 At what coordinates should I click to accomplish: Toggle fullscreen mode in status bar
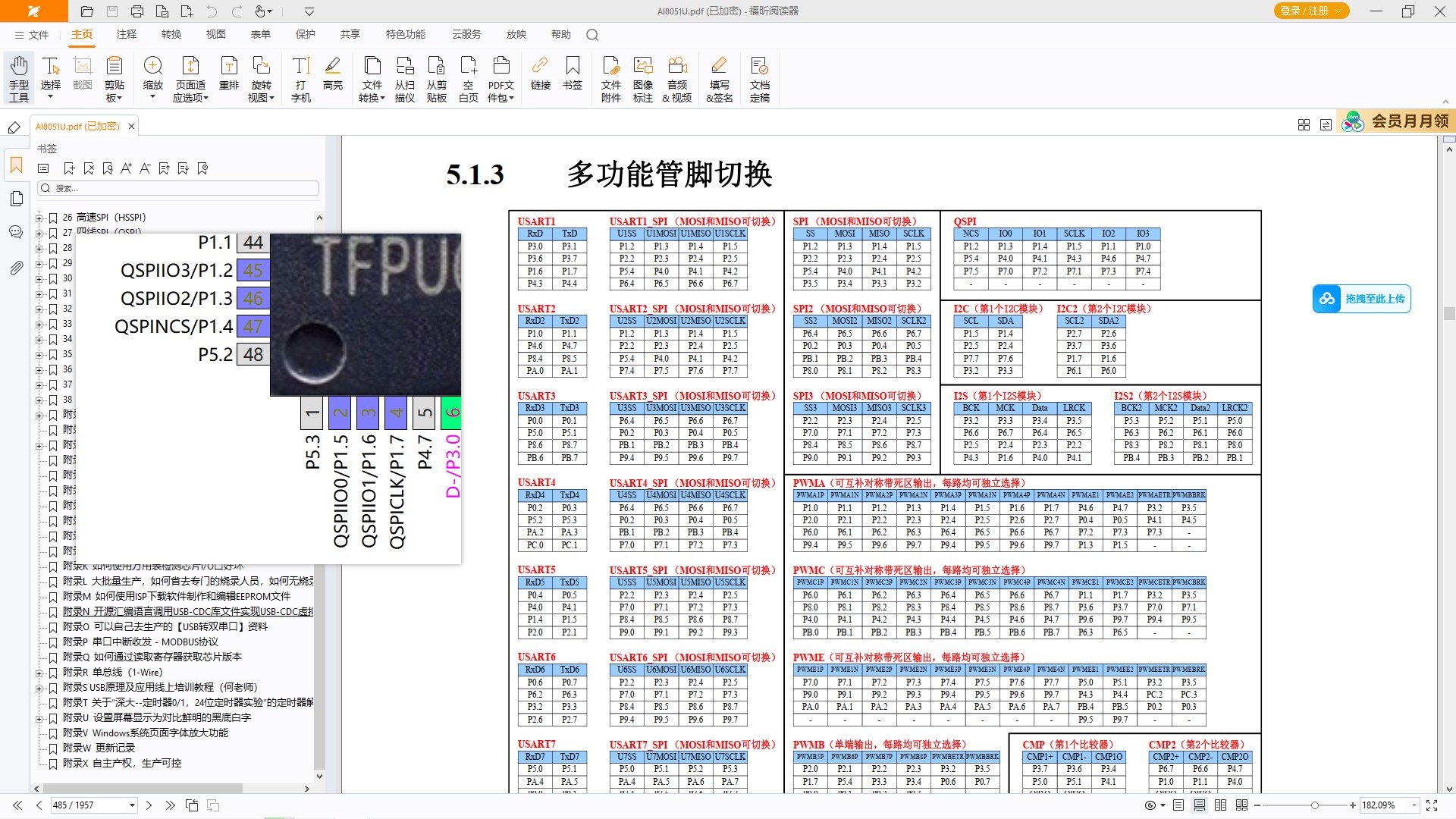[1432, 805]
